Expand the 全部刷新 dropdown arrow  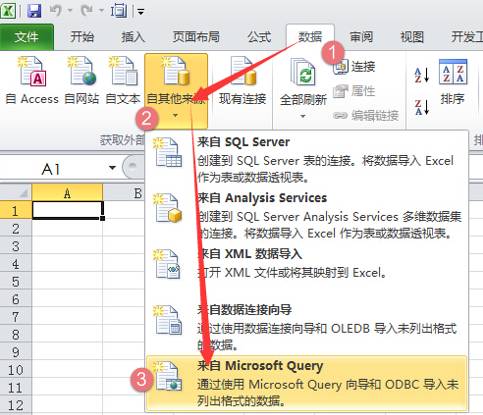click(303, 117)
